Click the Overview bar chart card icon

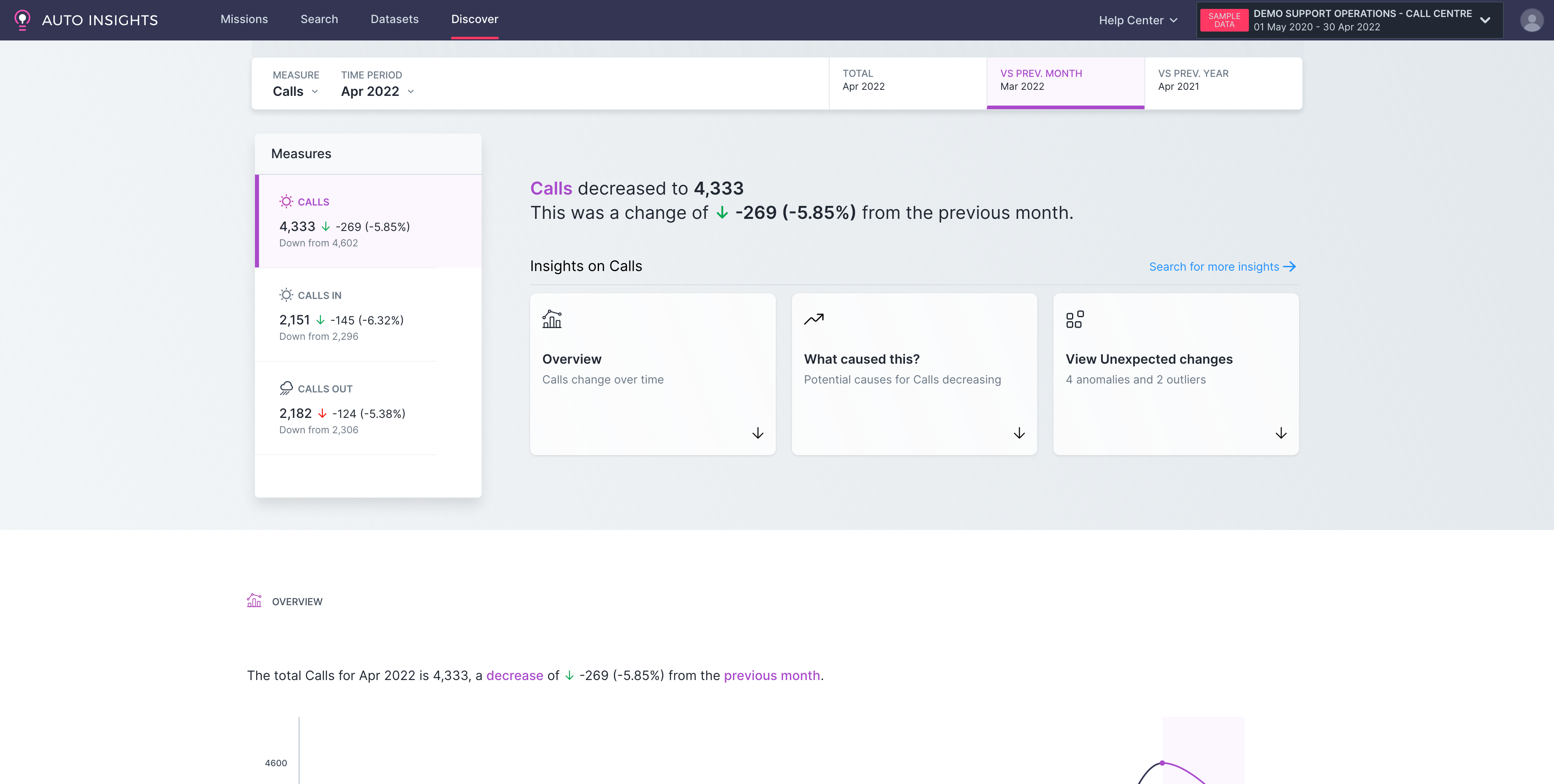point(551,319)
